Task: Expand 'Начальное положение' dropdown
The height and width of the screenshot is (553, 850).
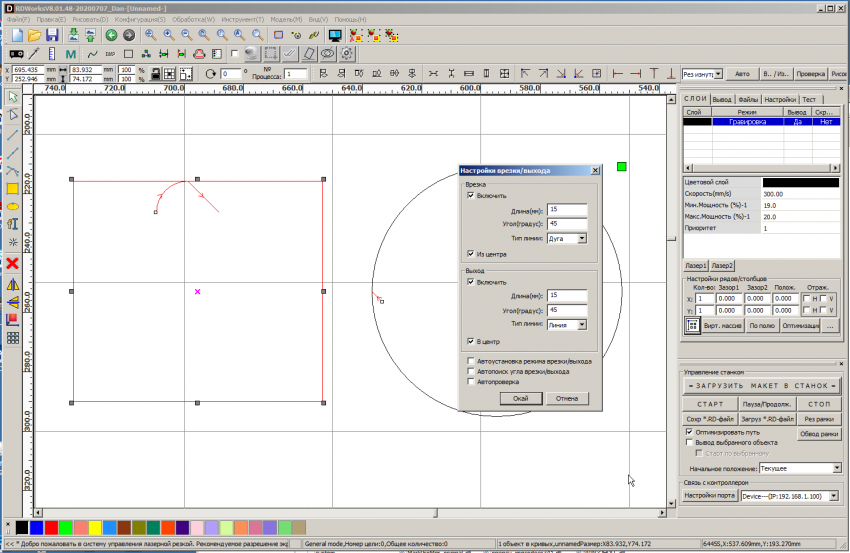Action: coord(839,468)
